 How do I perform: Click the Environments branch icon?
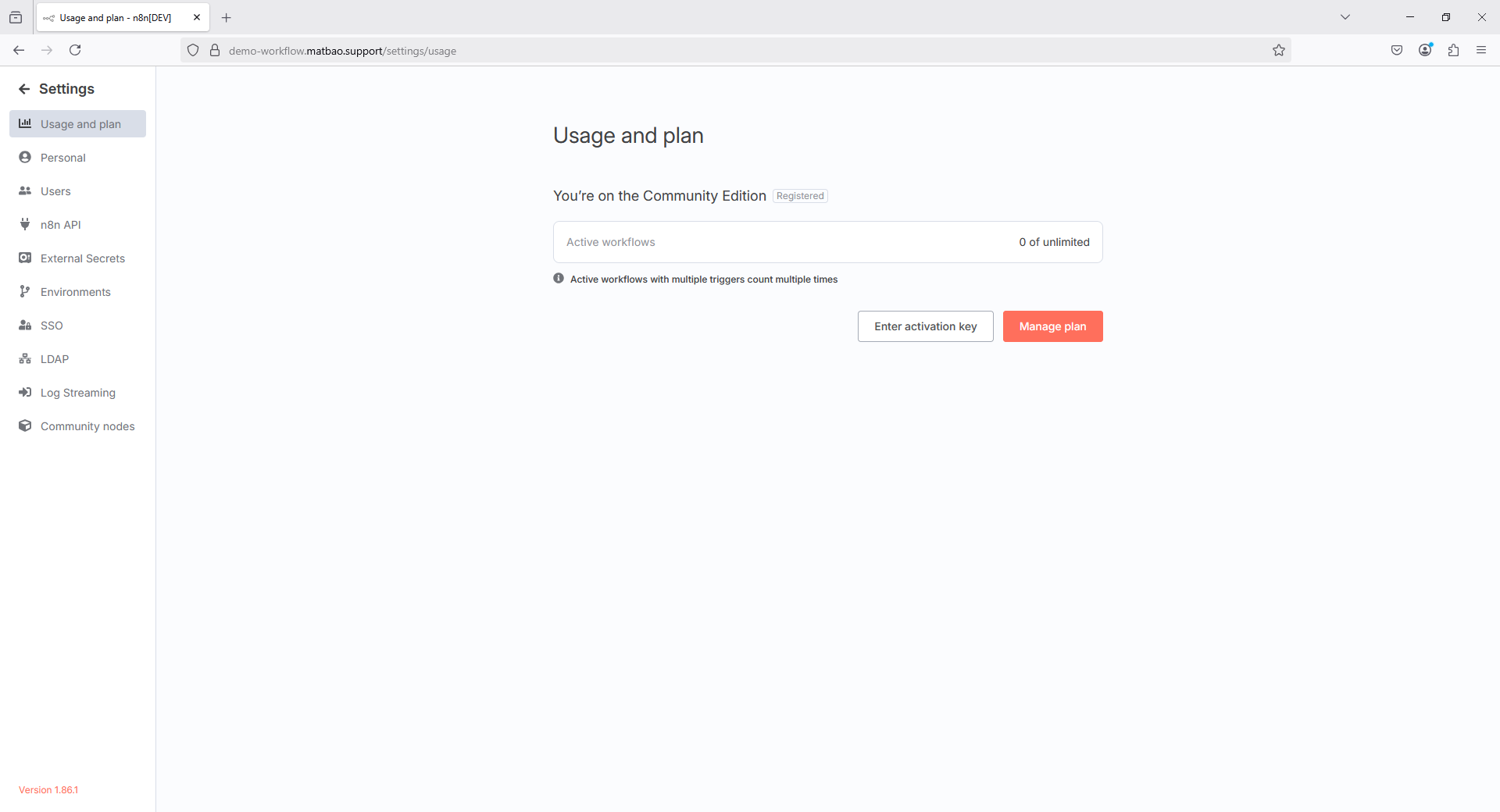(25, 292)
